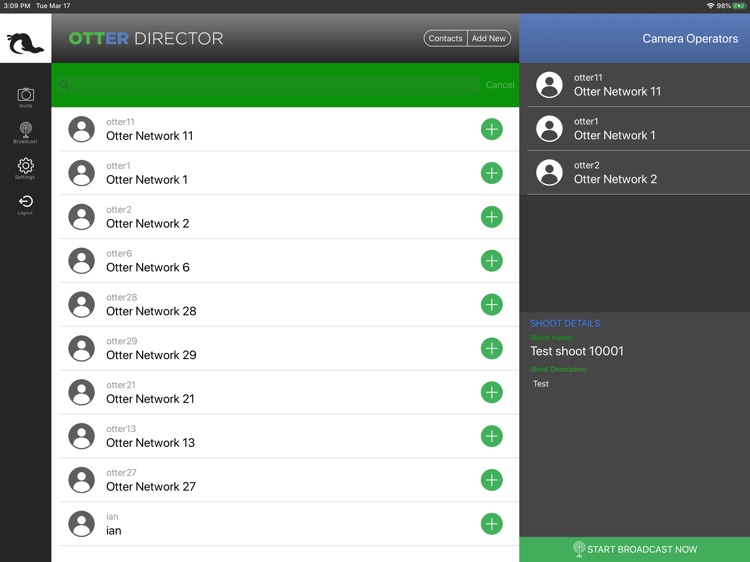Select Otter Network 2 in contacts list

(x=289, y=217)
